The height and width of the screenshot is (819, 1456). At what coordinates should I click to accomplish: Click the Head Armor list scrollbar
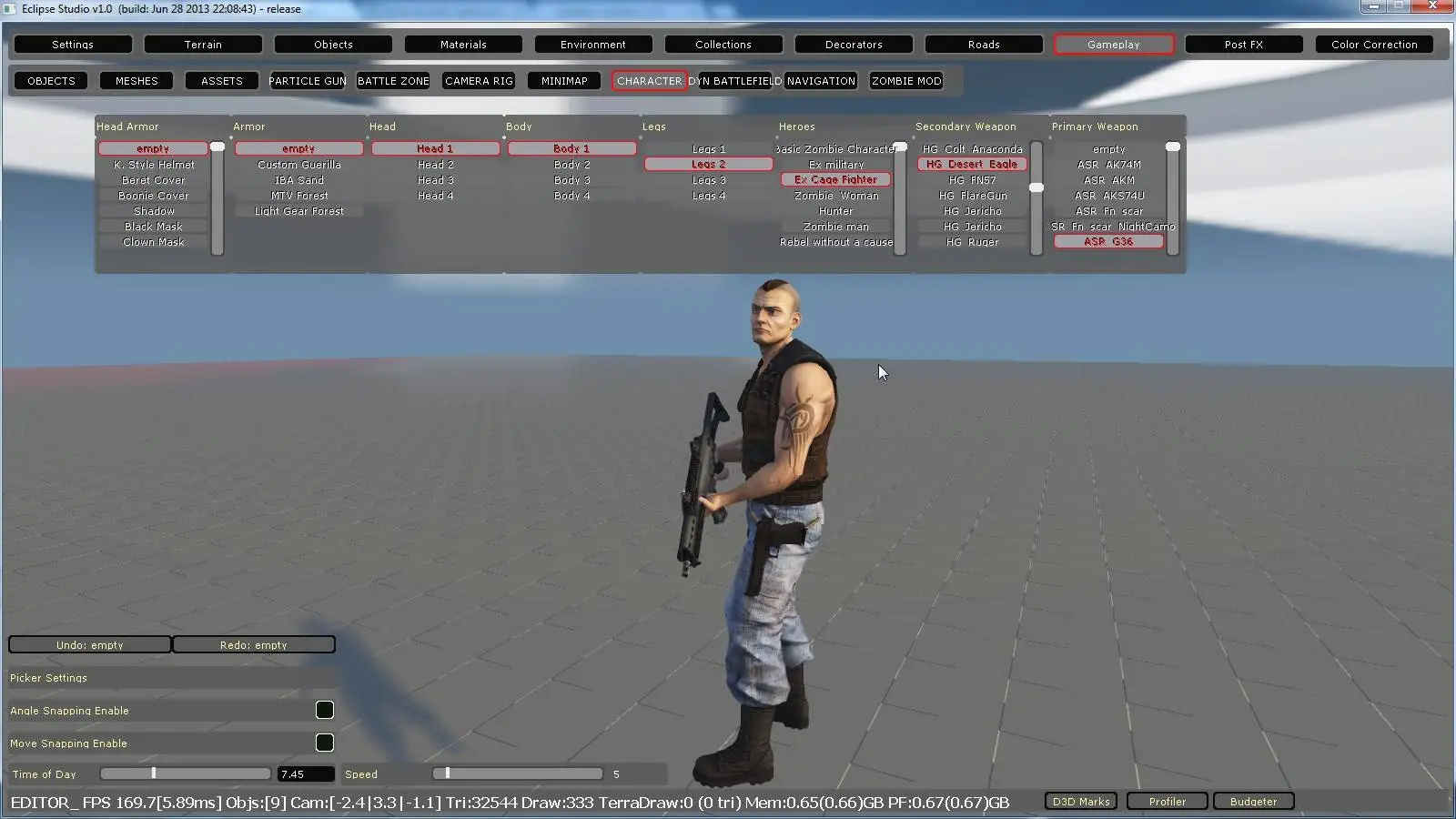tap(217, 197)
